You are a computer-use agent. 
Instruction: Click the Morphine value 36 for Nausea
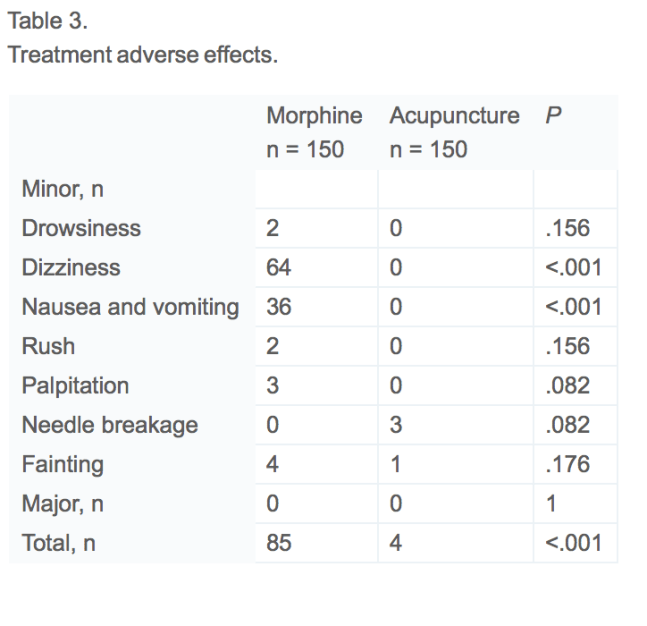point(278,307)
